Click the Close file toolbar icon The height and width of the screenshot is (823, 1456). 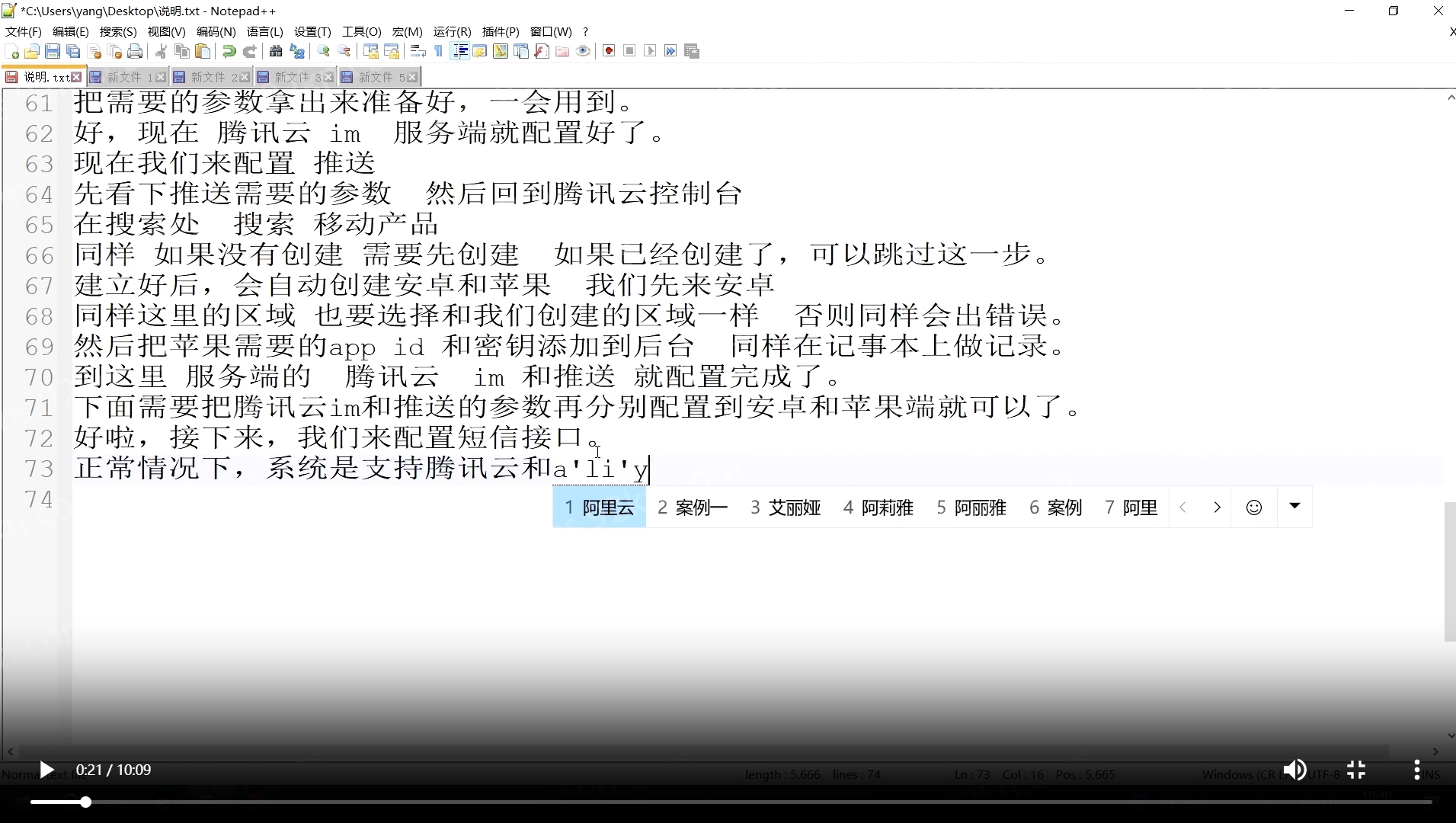click(94, 51)
